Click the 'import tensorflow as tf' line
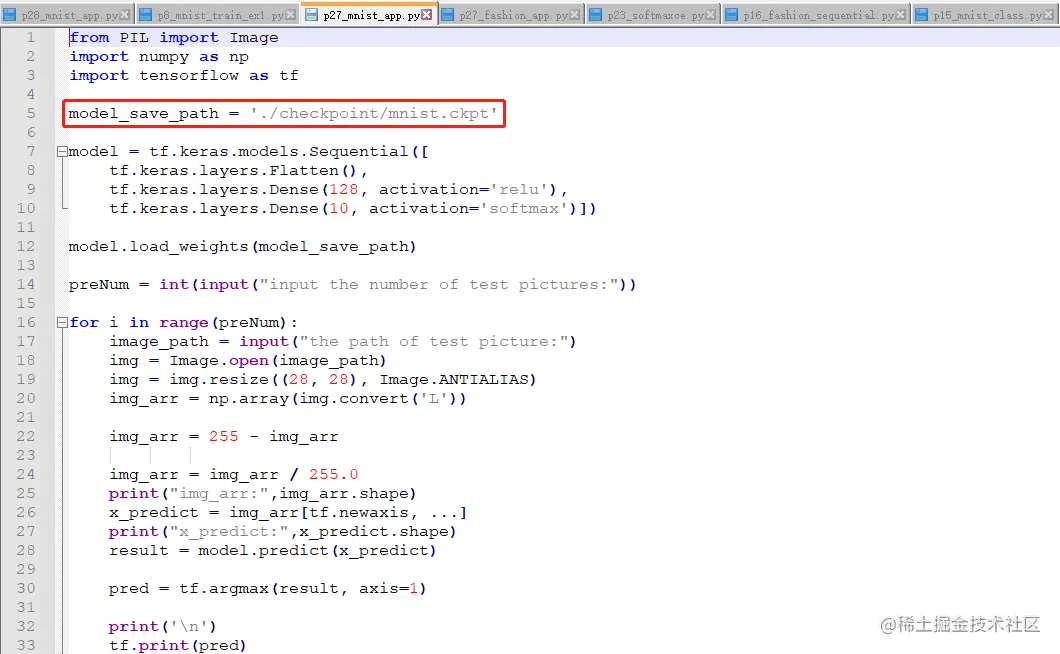The image size is (1060, 654). pyautogui.click(x=184, y=76)
